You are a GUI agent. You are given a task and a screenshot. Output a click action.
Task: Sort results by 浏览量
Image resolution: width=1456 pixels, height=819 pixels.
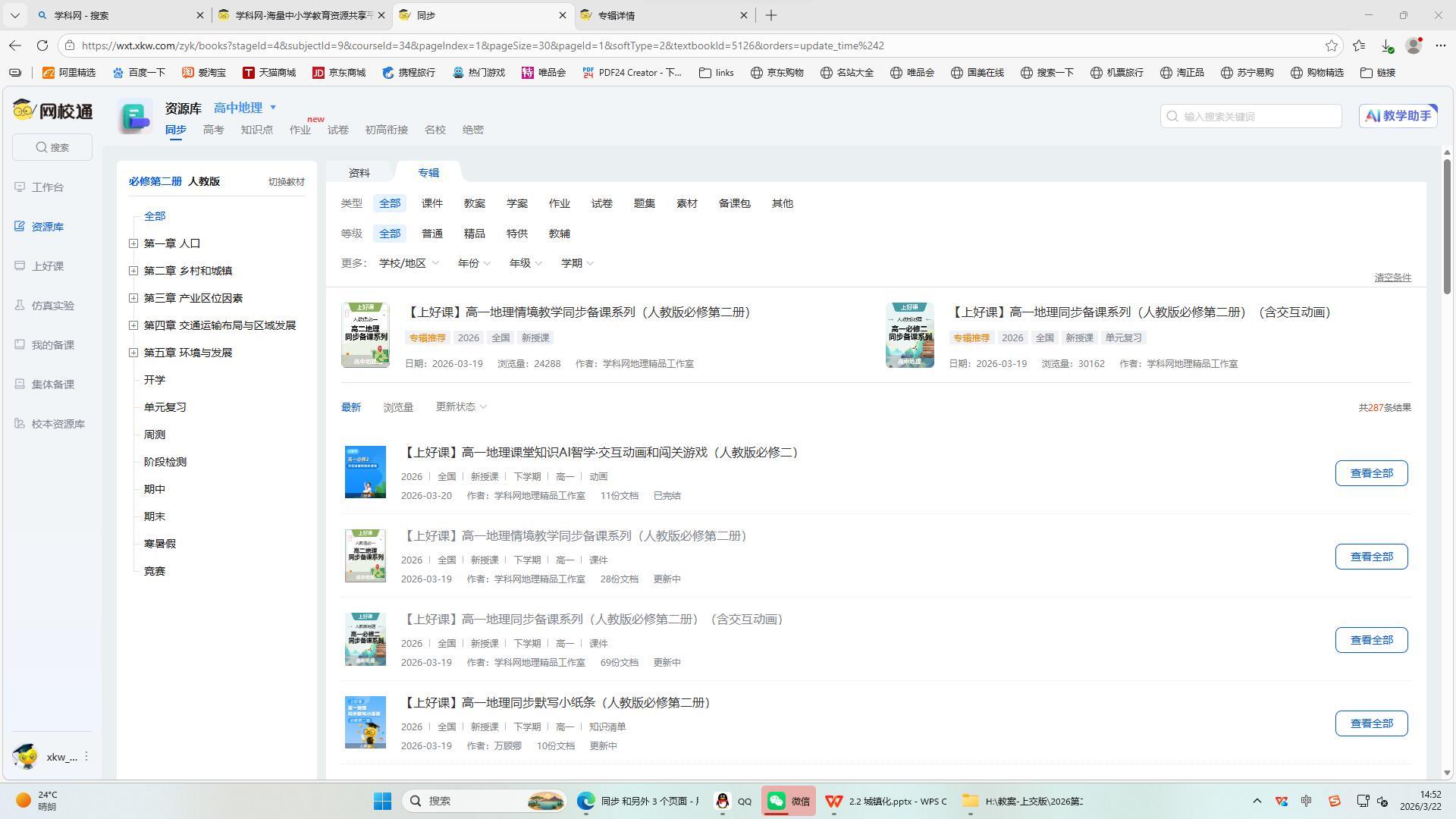point(398,407)
